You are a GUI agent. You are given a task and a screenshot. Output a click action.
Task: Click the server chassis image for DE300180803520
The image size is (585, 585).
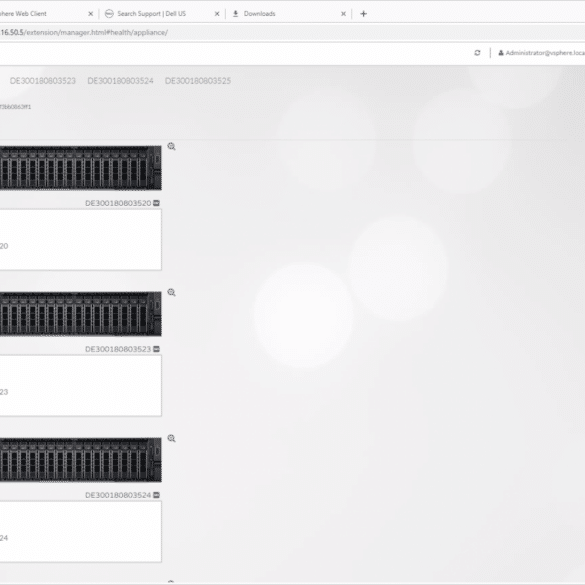coord(81,168)
